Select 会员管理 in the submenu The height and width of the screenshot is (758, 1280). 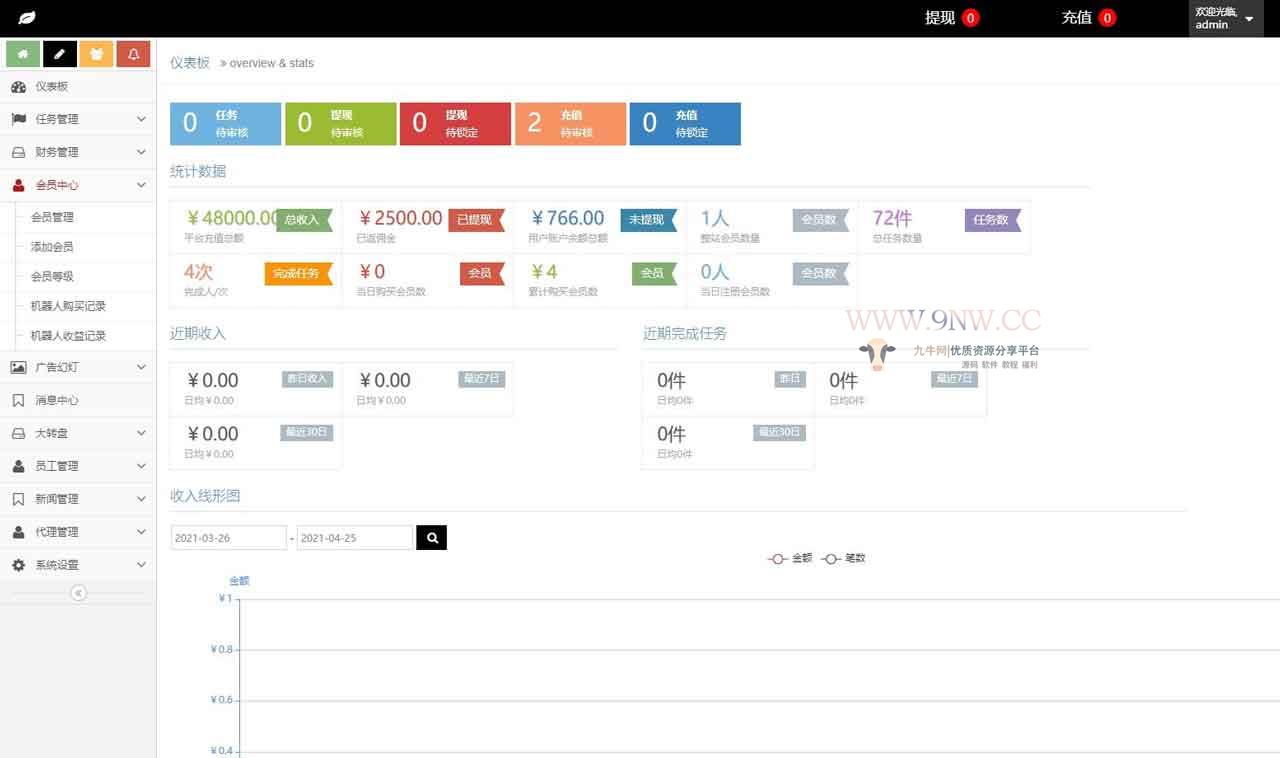[52, 217]
